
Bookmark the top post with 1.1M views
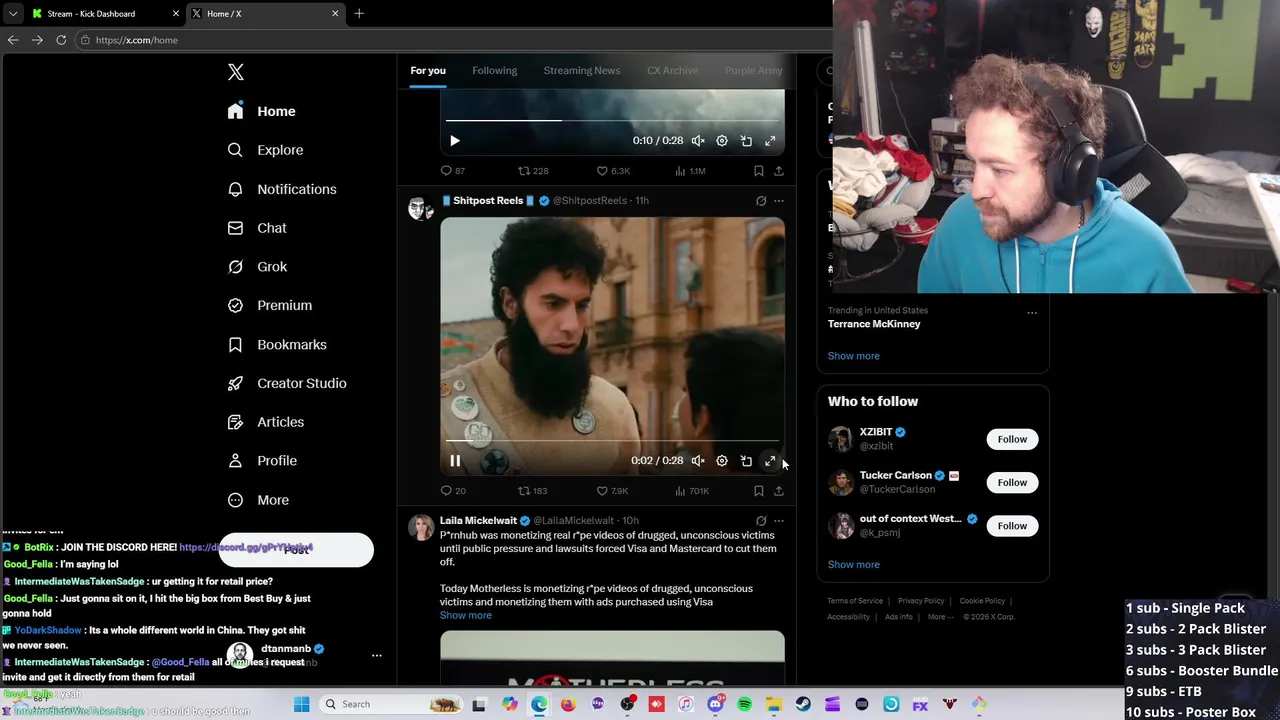759,171
